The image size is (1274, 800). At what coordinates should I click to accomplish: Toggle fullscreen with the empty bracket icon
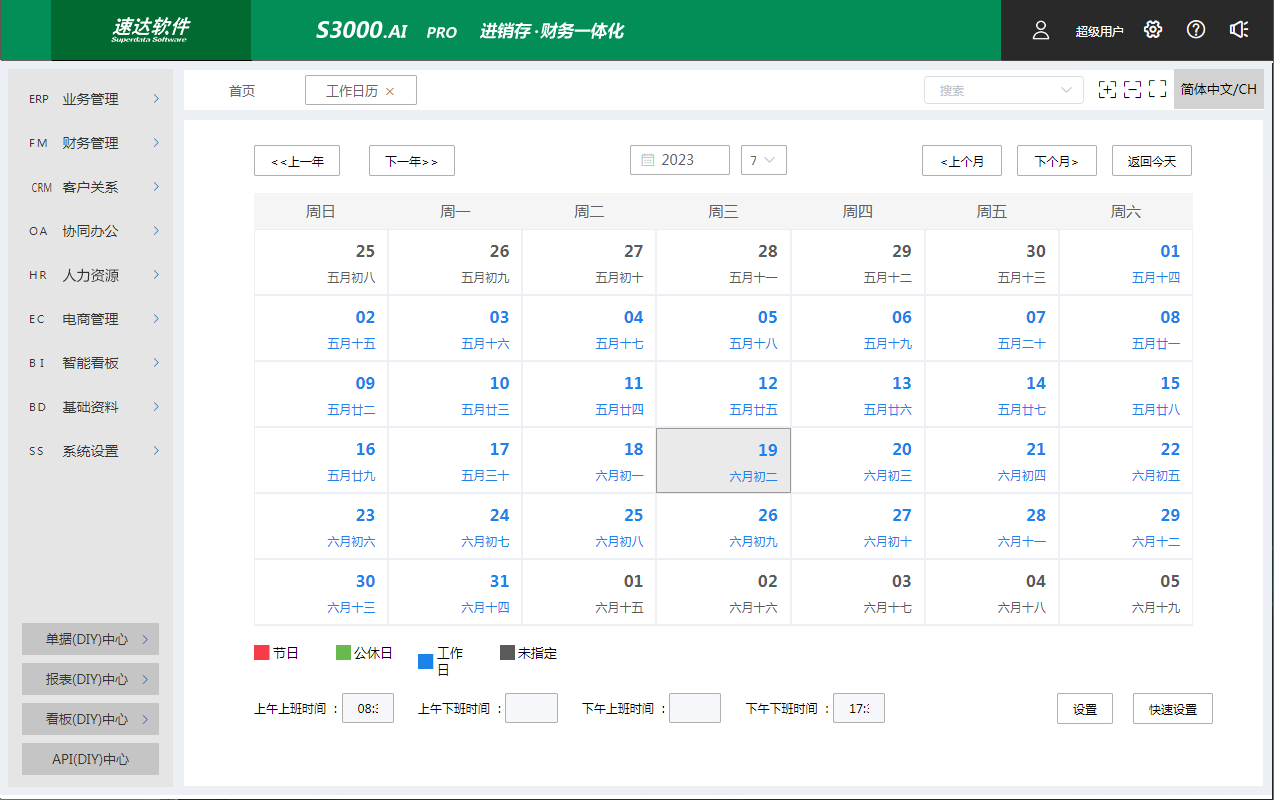click(1158, 90)
